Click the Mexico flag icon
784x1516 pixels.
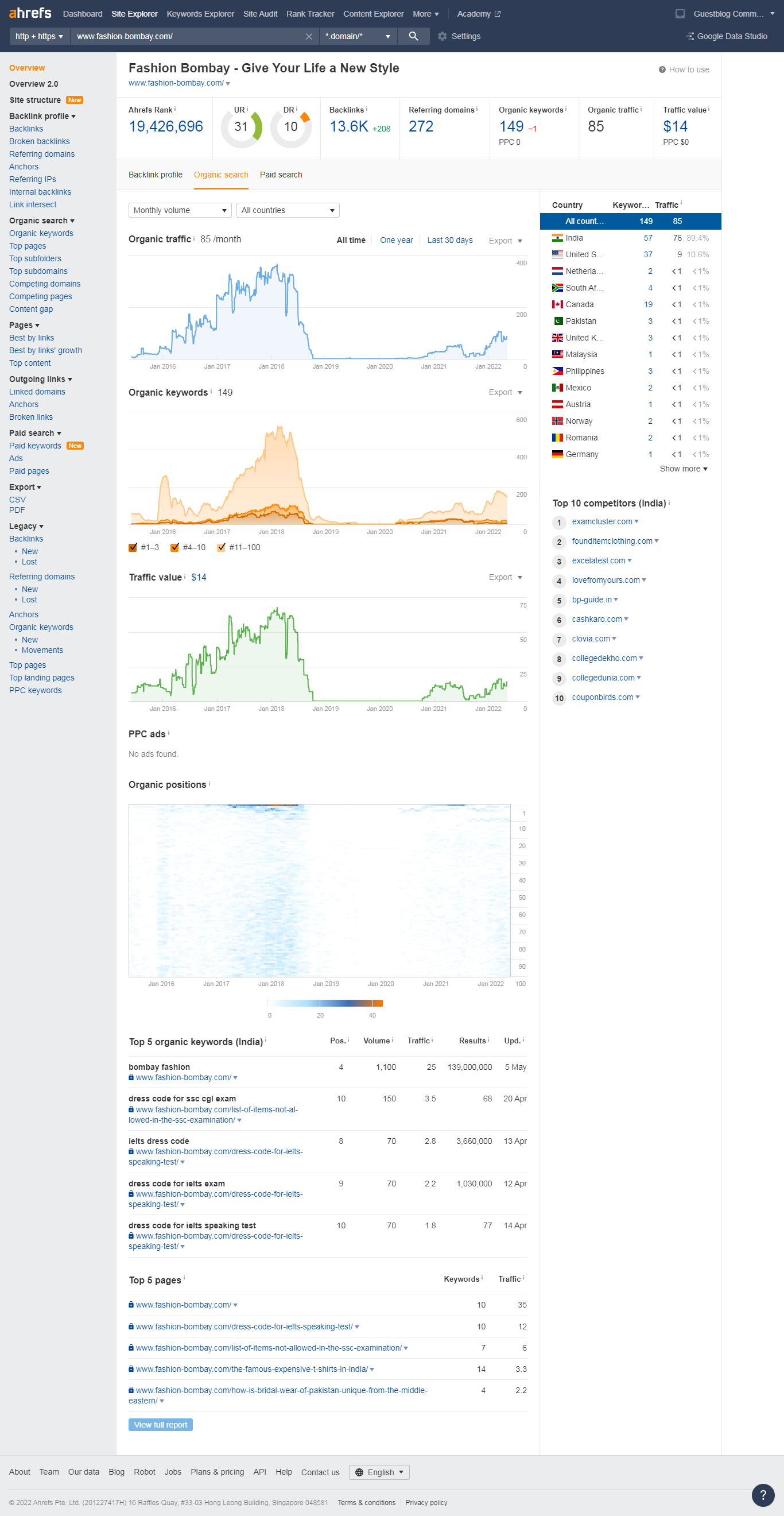tap(557, 387)
